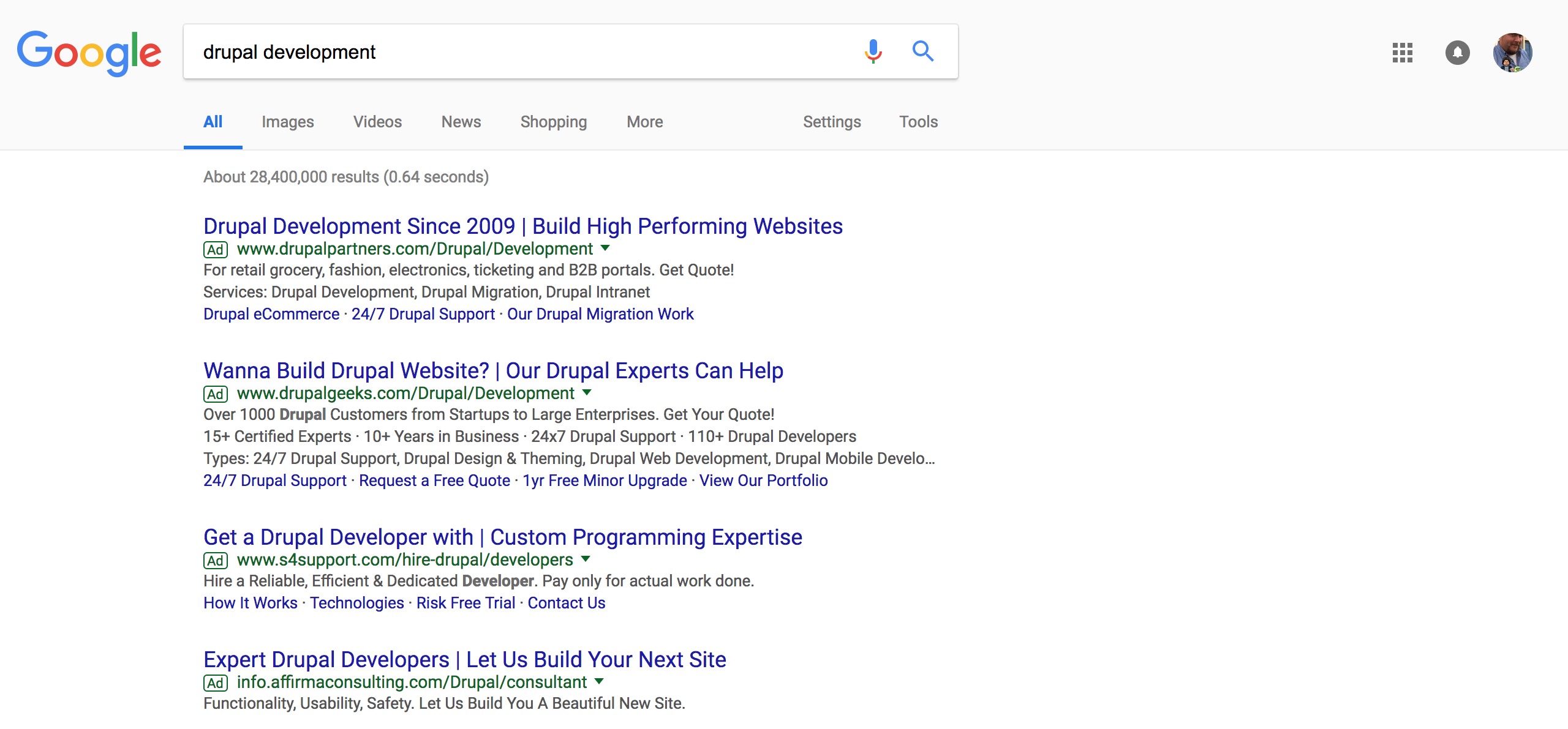1568x729 pixels.
Task: Click the Ad badge for affirmaconsulting.com
Action: 216,683
